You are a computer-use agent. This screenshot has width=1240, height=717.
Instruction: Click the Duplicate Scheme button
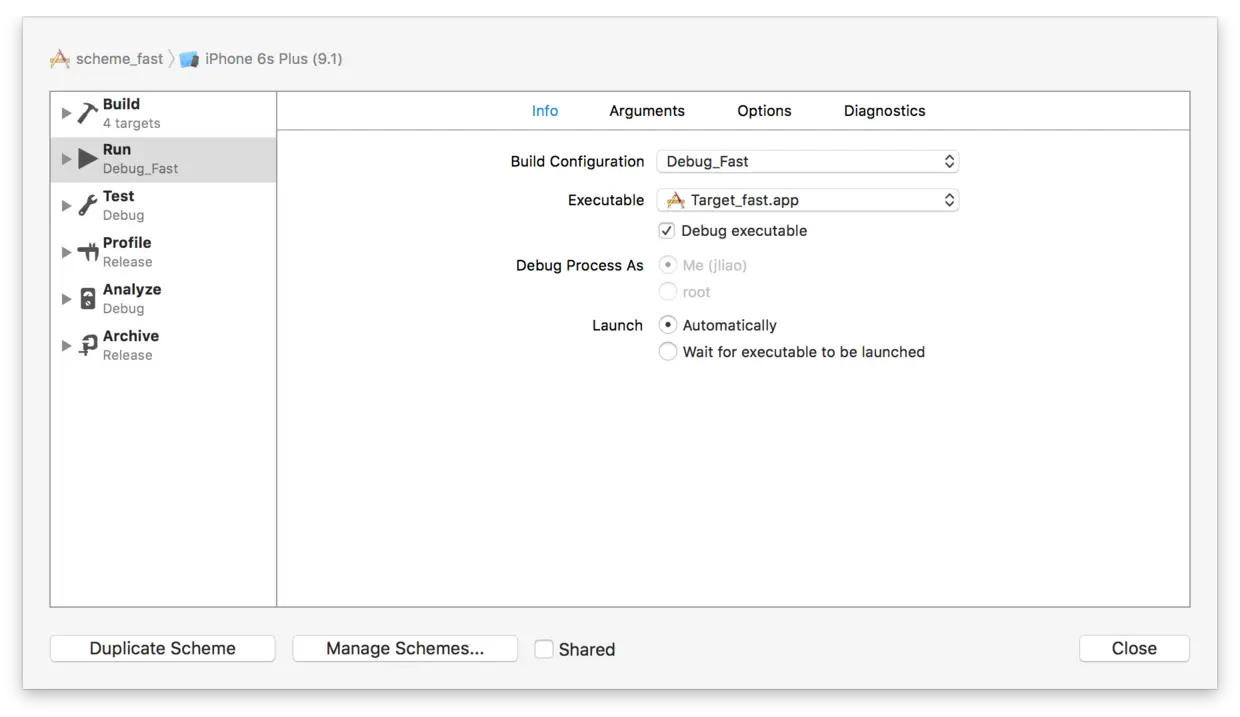point(163,648)
